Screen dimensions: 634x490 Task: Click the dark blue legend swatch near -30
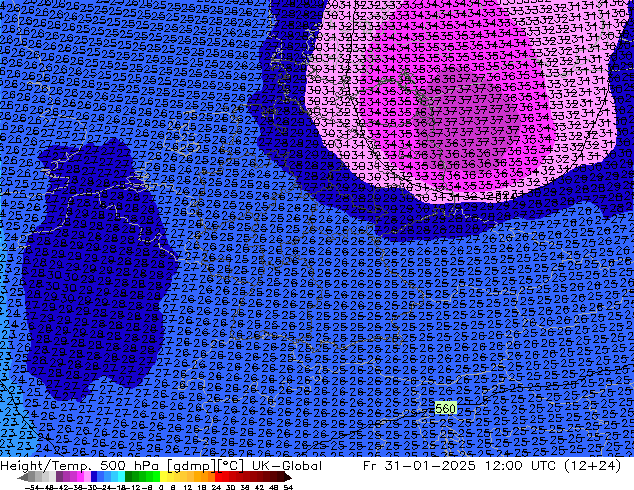(94, 476)
